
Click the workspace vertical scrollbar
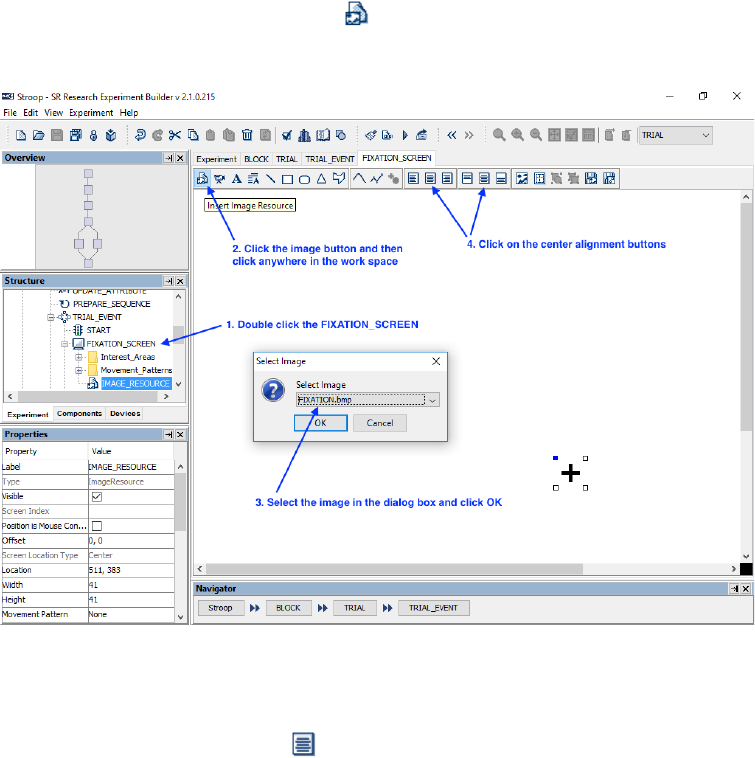[x=746, y=317]
